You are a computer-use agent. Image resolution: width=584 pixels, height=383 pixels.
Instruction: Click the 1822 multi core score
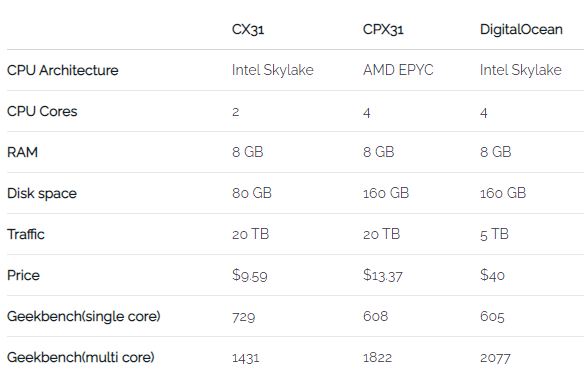coord(377,357)
